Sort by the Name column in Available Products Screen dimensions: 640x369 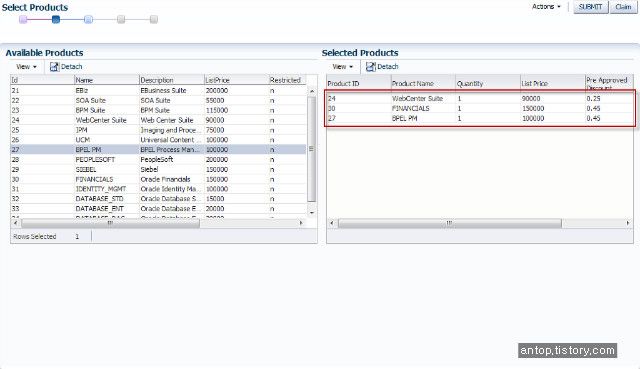click(x=107, y=80)
